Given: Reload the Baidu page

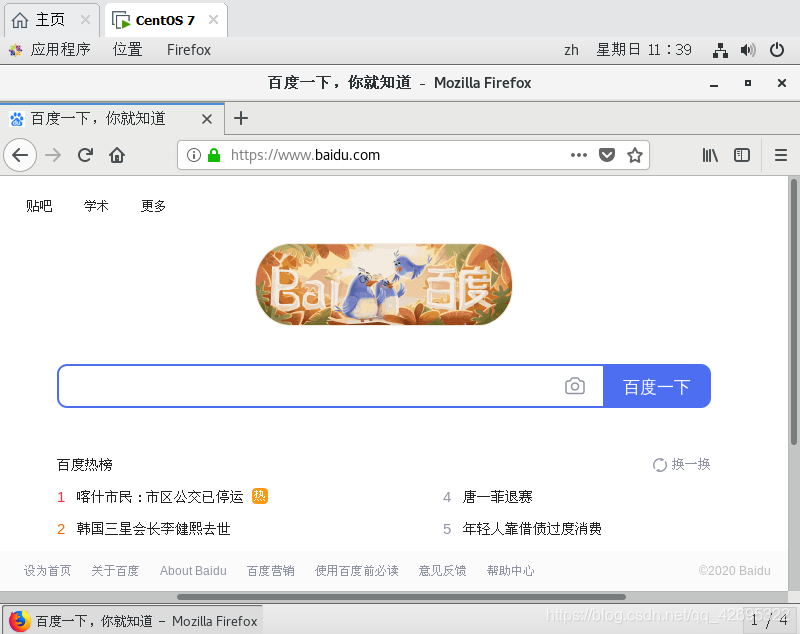Looking at the screenshot, I should point(85,155).
